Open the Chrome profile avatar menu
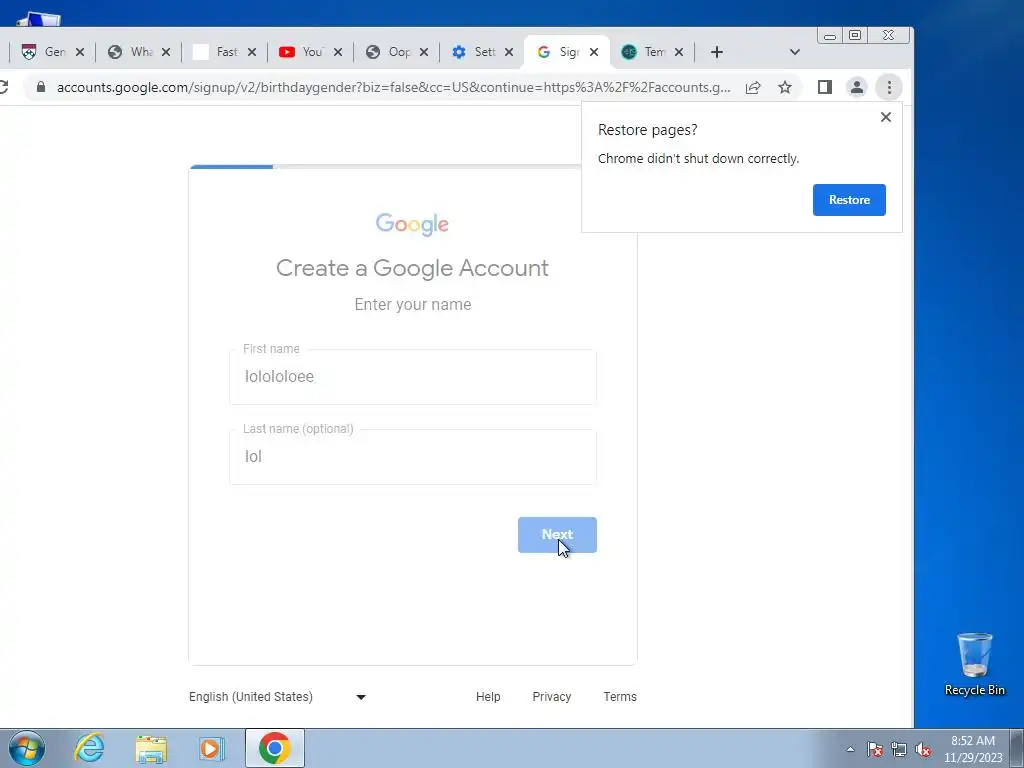Image resolution: width=1024 pixels, height=768 pixels. click(x=857, y=87)
